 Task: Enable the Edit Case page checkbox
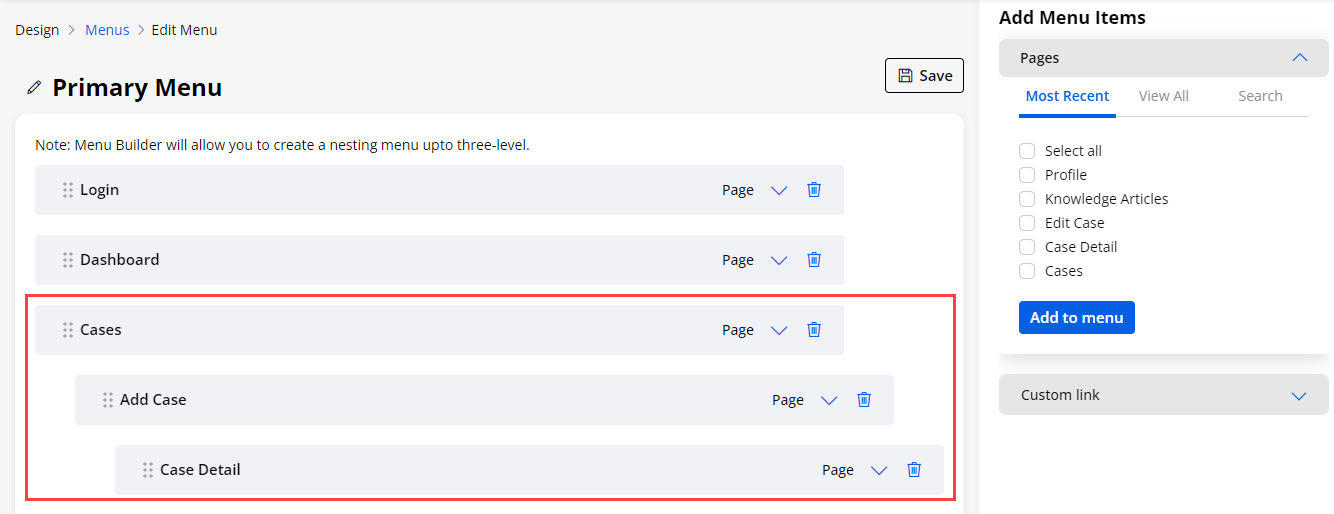[x=1027, y=223]
